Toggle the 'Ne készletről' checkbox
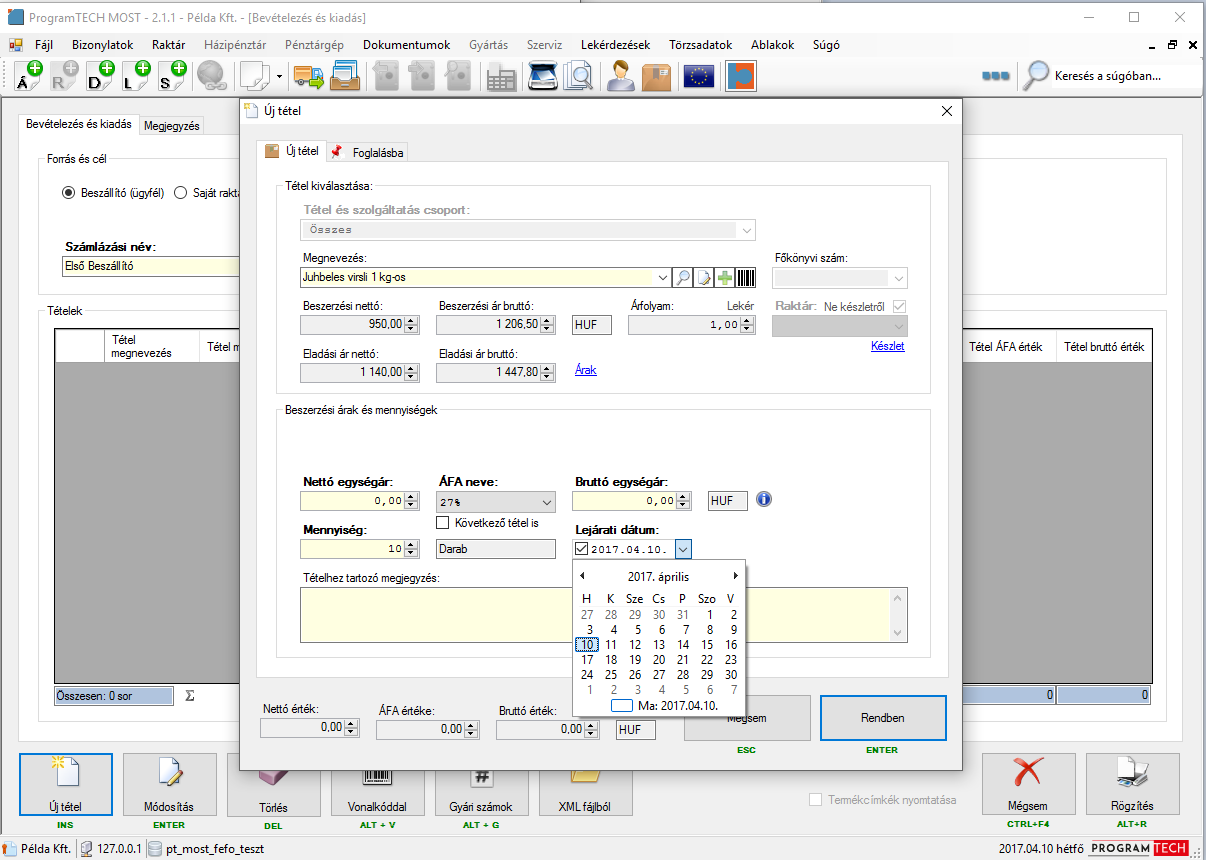Image resolution: width=1206 pixels, height=860 pixels. (899, 306)
